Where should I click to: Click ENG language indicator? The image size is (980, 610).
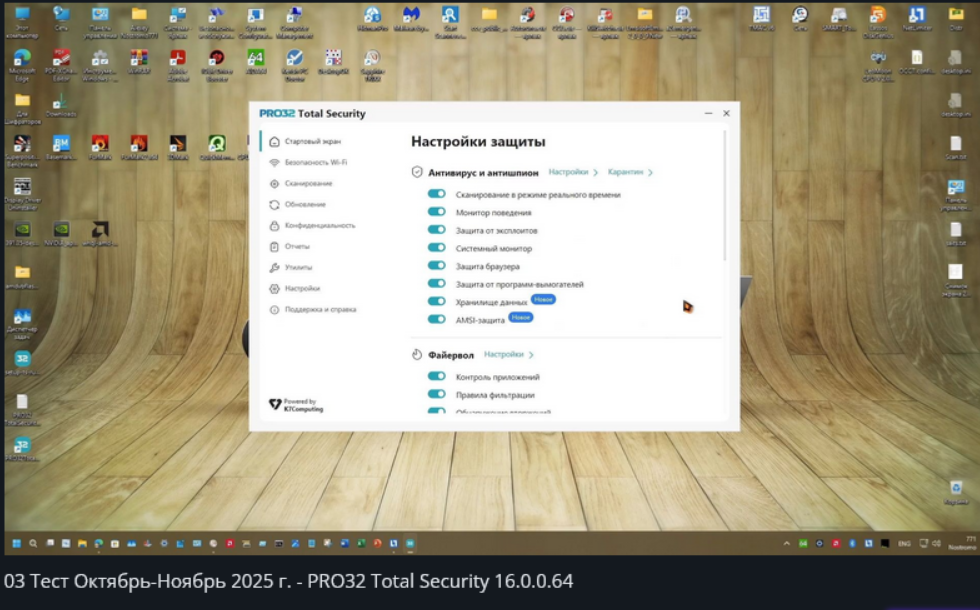point(904,544)
